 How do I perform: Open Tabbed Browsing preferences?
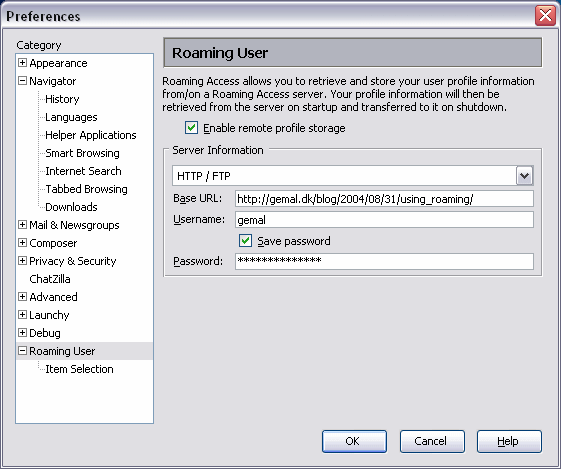point(86,189)
